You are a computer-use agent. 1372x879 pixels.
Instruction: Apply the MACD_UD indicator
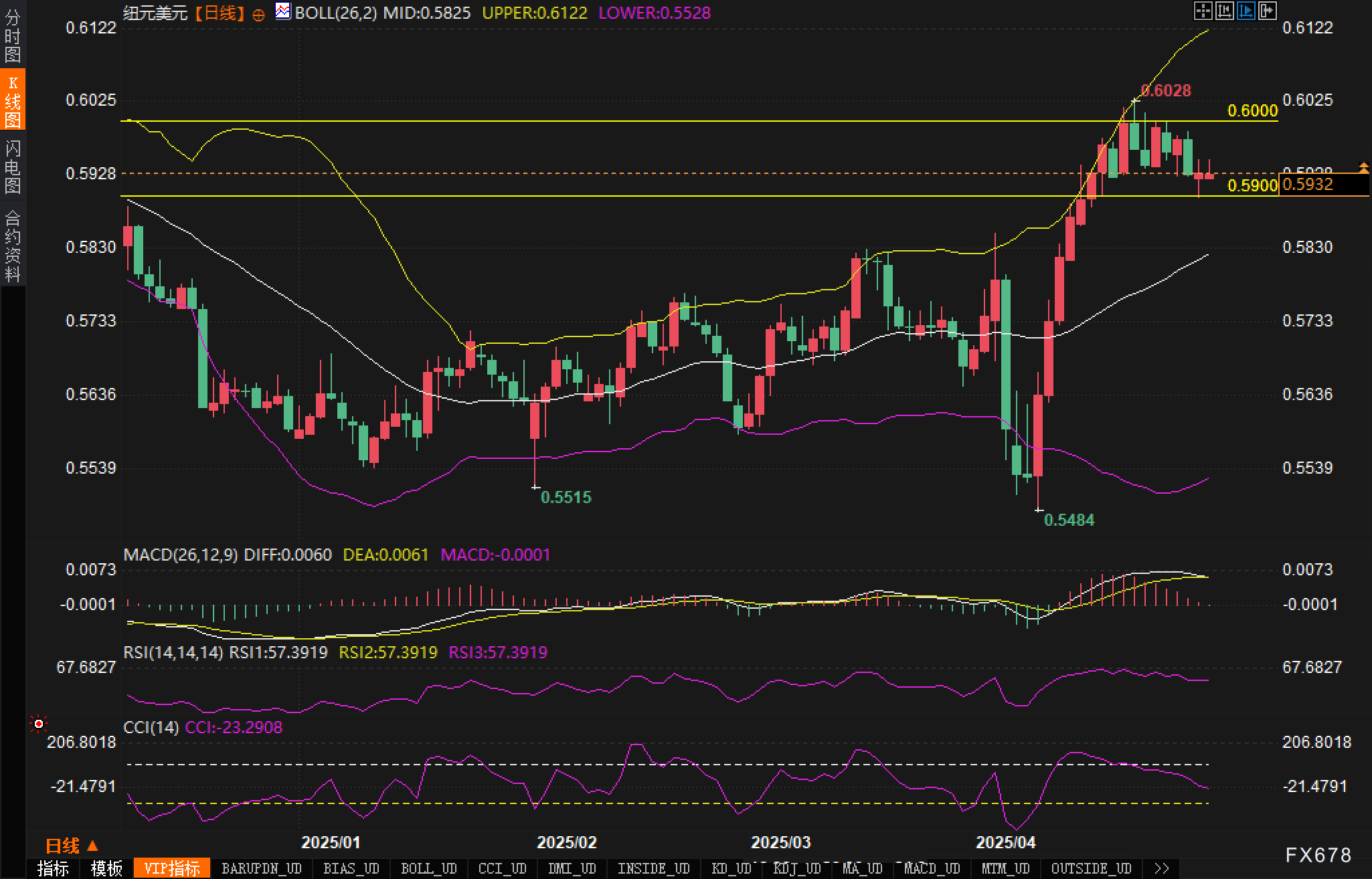point(932,868)
